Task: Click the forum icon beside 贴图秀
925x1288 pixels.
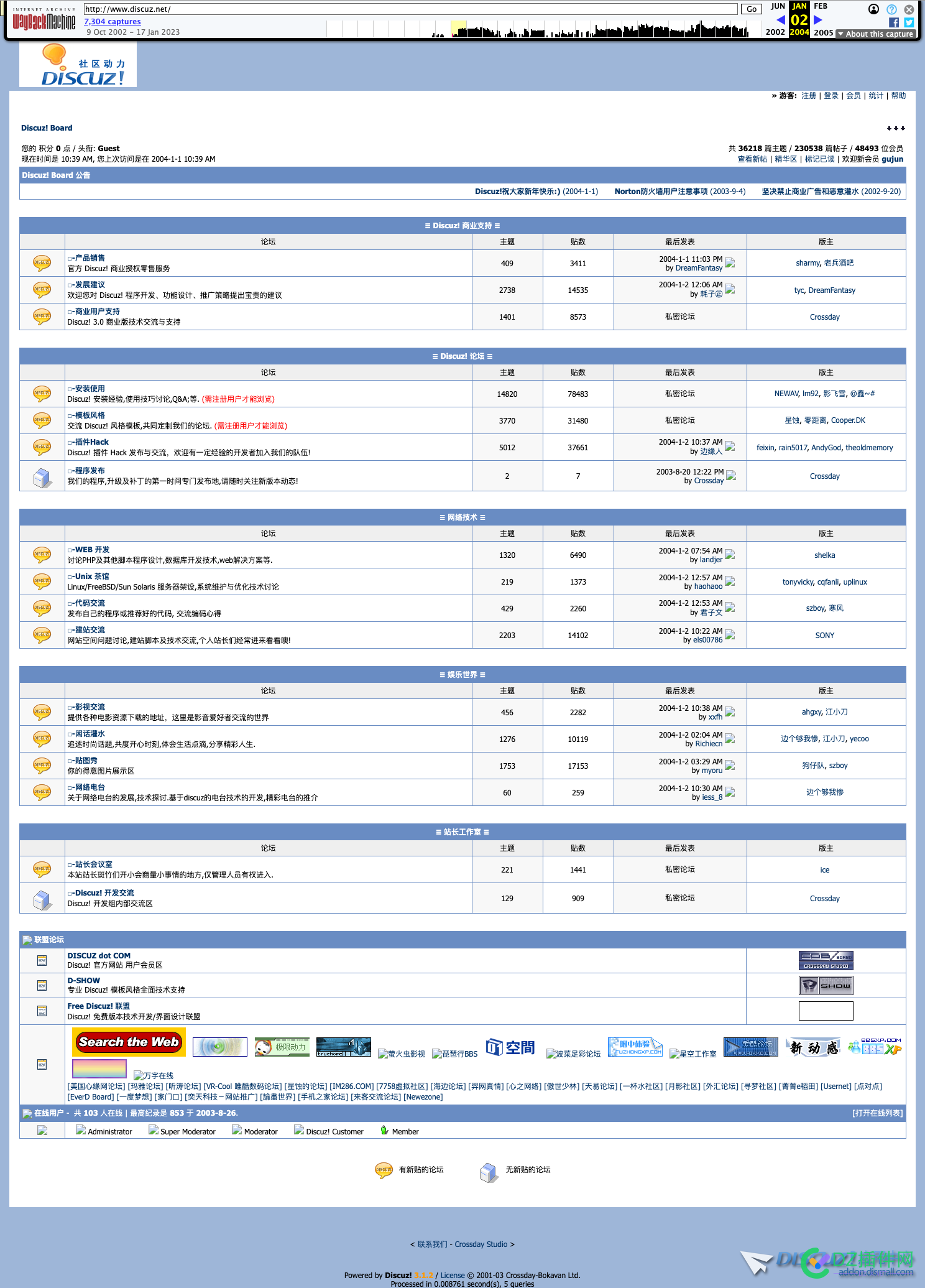Action: (x=42, y=766)
